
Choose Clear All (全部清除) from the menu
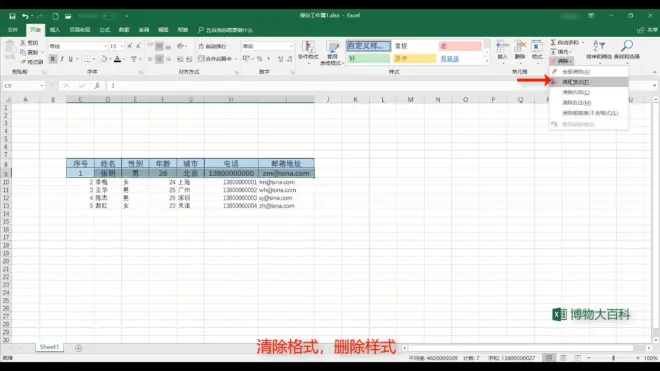point(589,72)
